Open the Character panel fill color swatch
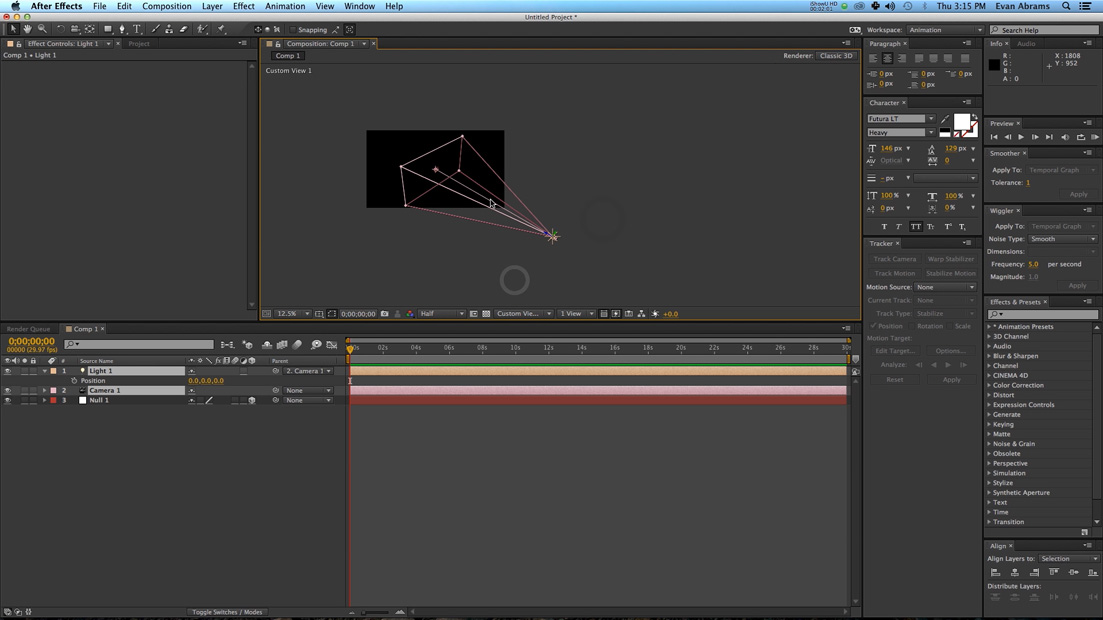Image resolution: width=1103 pixels, height=620 pixels. click(961, 121)
